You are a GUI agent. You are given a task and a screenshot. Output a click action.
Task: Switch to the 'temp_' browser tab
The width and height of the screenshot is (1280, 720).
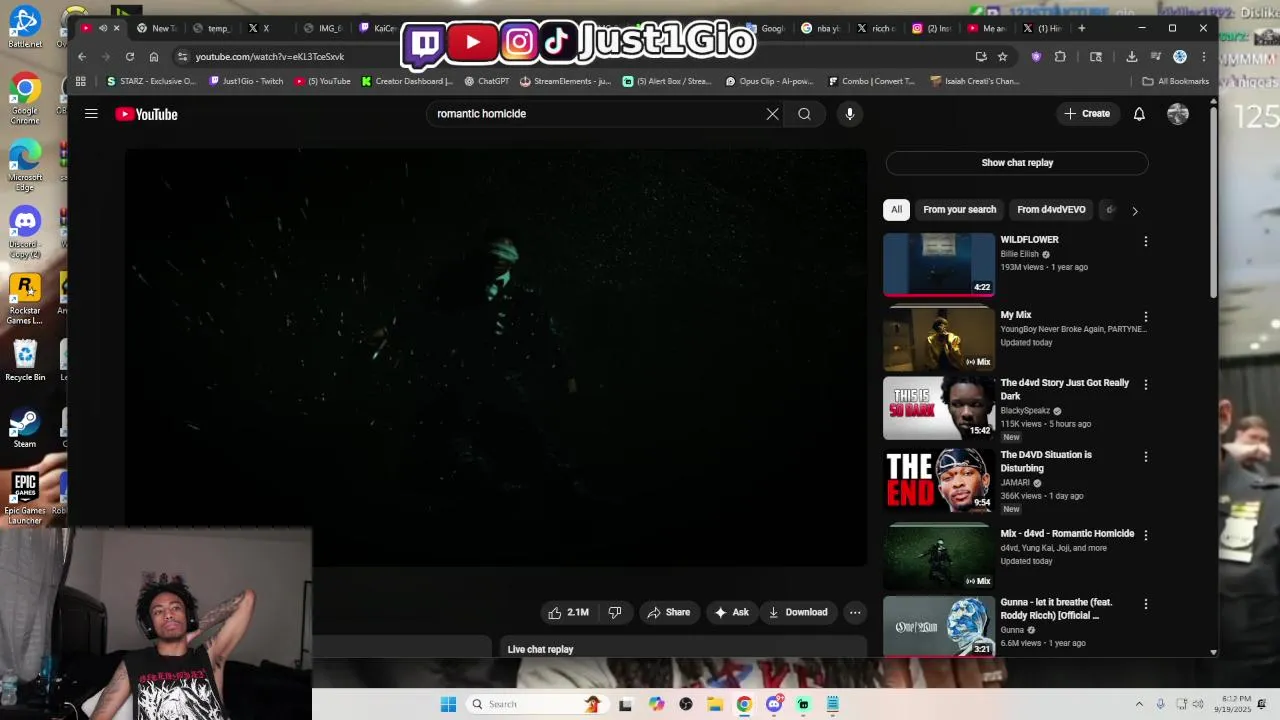point(211,28)
